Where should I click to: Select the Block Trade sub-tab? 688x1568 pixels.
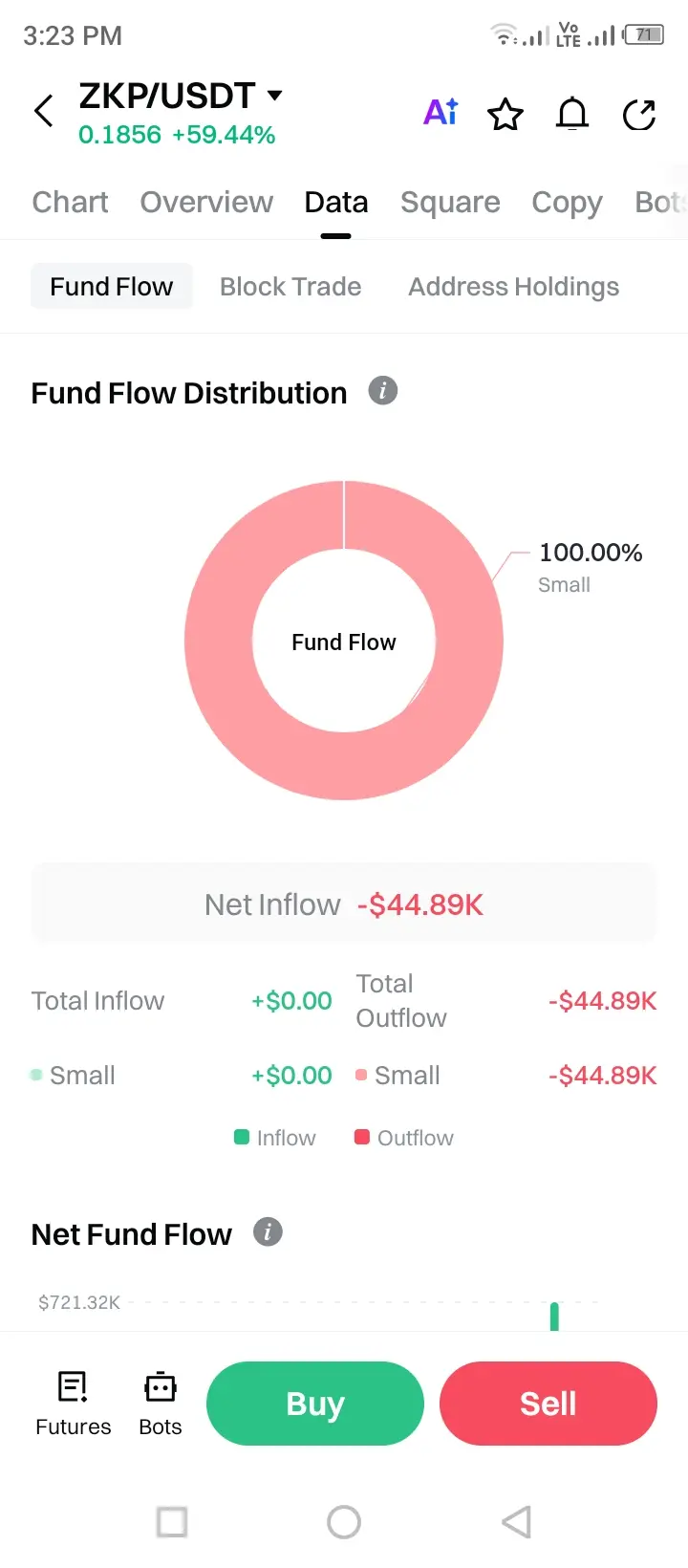[290, 287]
